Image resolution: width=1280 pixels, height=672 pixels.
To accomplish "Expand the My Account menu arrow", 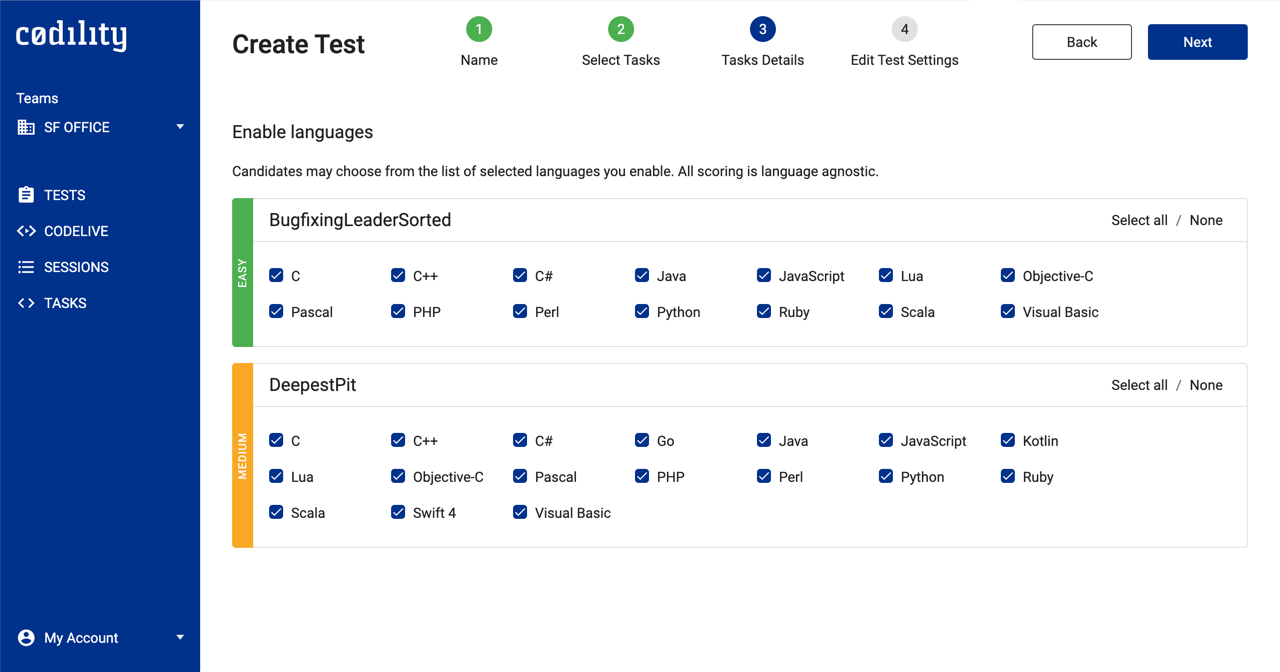I will click(x=180, y=638).
